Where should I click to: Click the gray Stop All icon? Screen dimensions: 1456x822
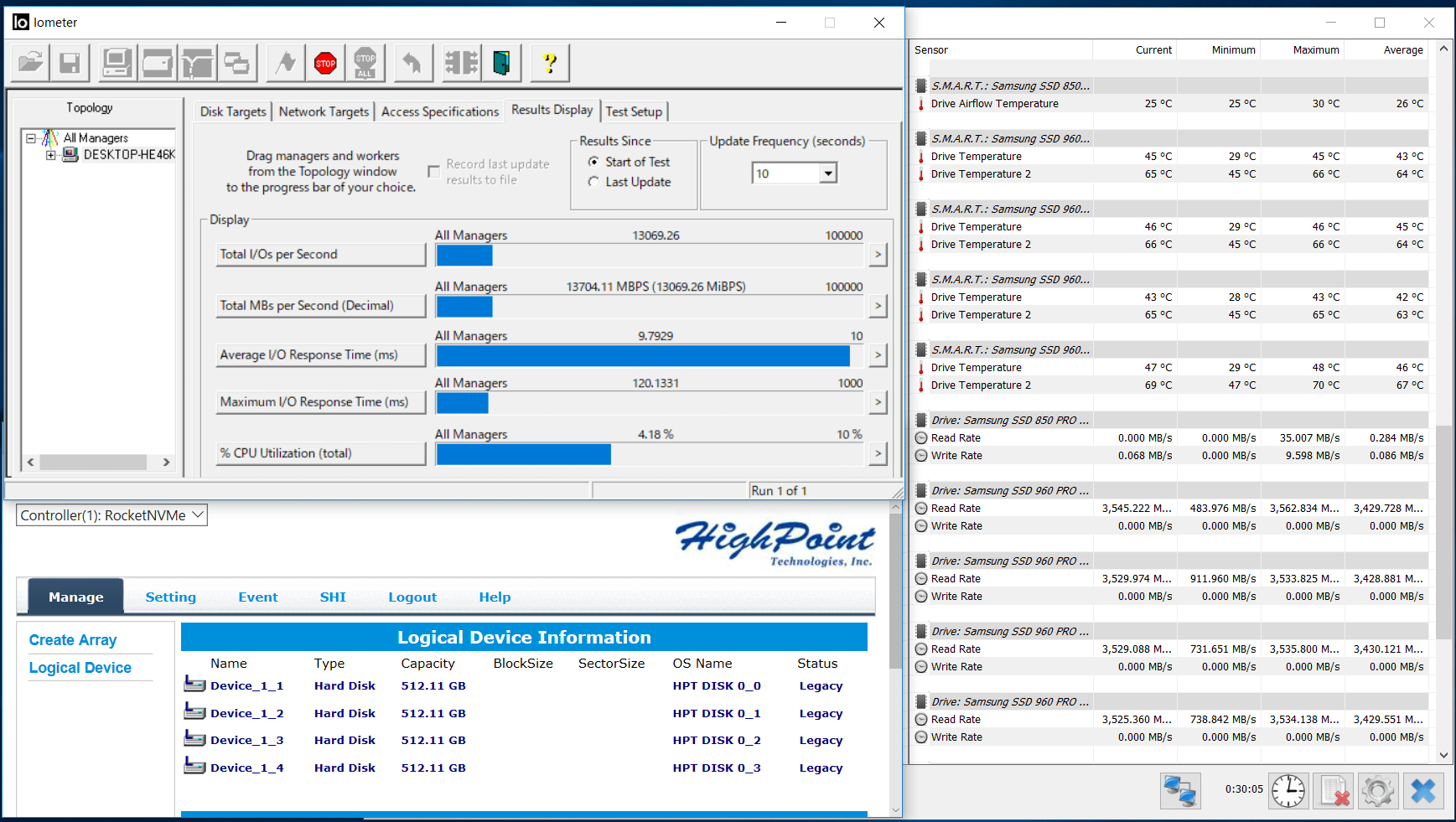click(x=365, y=63)
